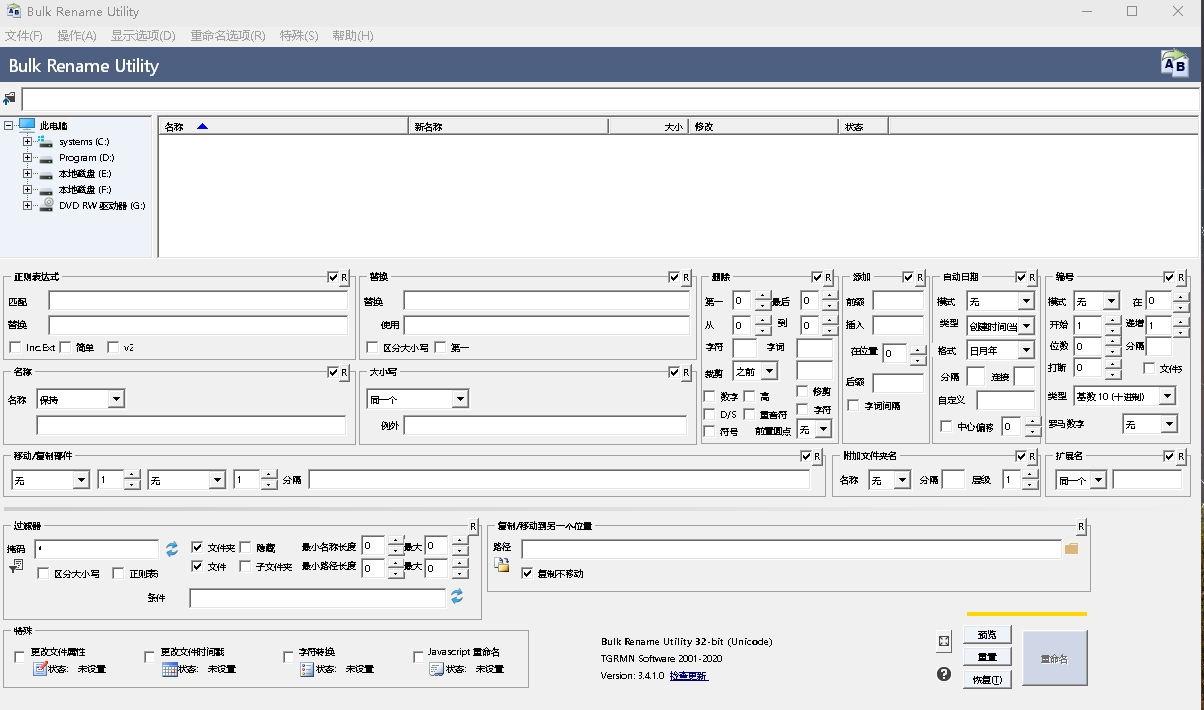Uncheck the 复制不移动 checkbox
Screen dimensions: 1204x710
527,573
